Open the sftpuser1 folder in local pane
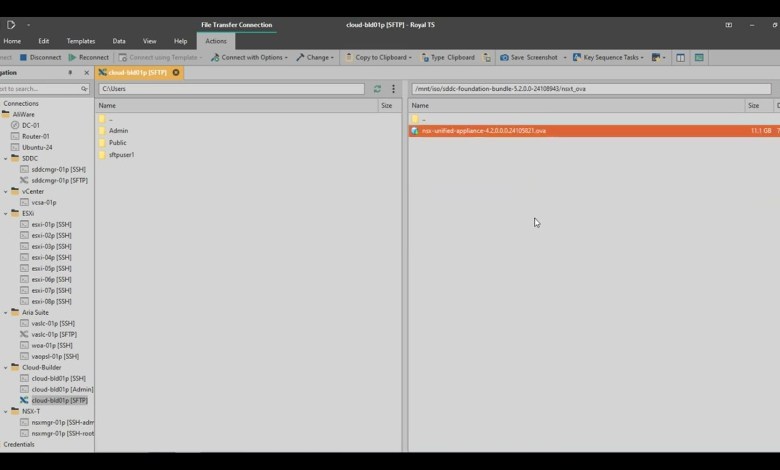The image size is (780, 470). [121, 155]
